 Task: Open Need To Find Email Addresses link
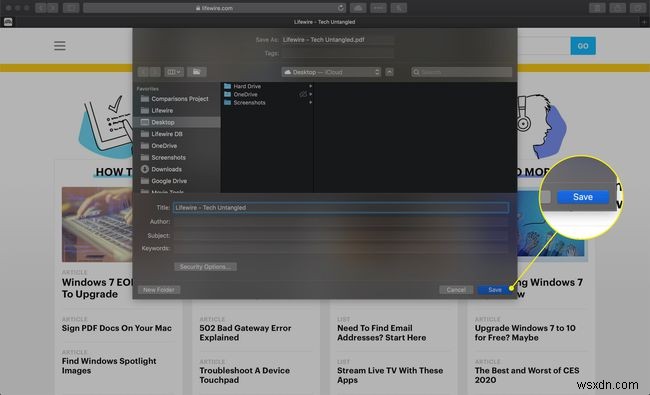(x=381, y=333)
